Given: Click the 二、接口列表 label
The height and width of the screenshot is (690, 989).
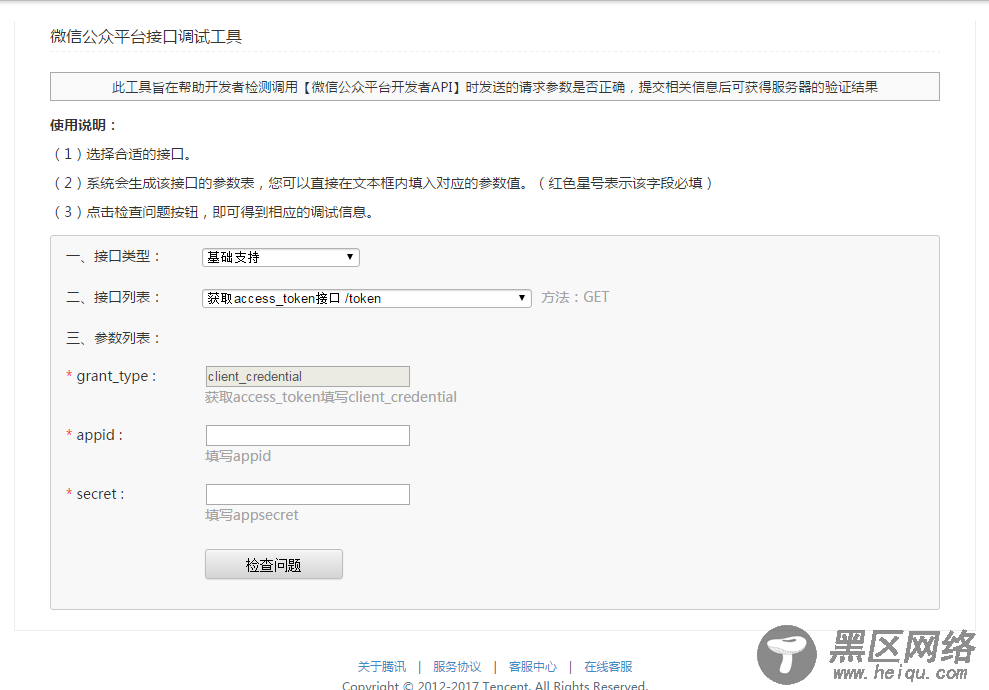Looking at the screenshot, I should point(114,297).
